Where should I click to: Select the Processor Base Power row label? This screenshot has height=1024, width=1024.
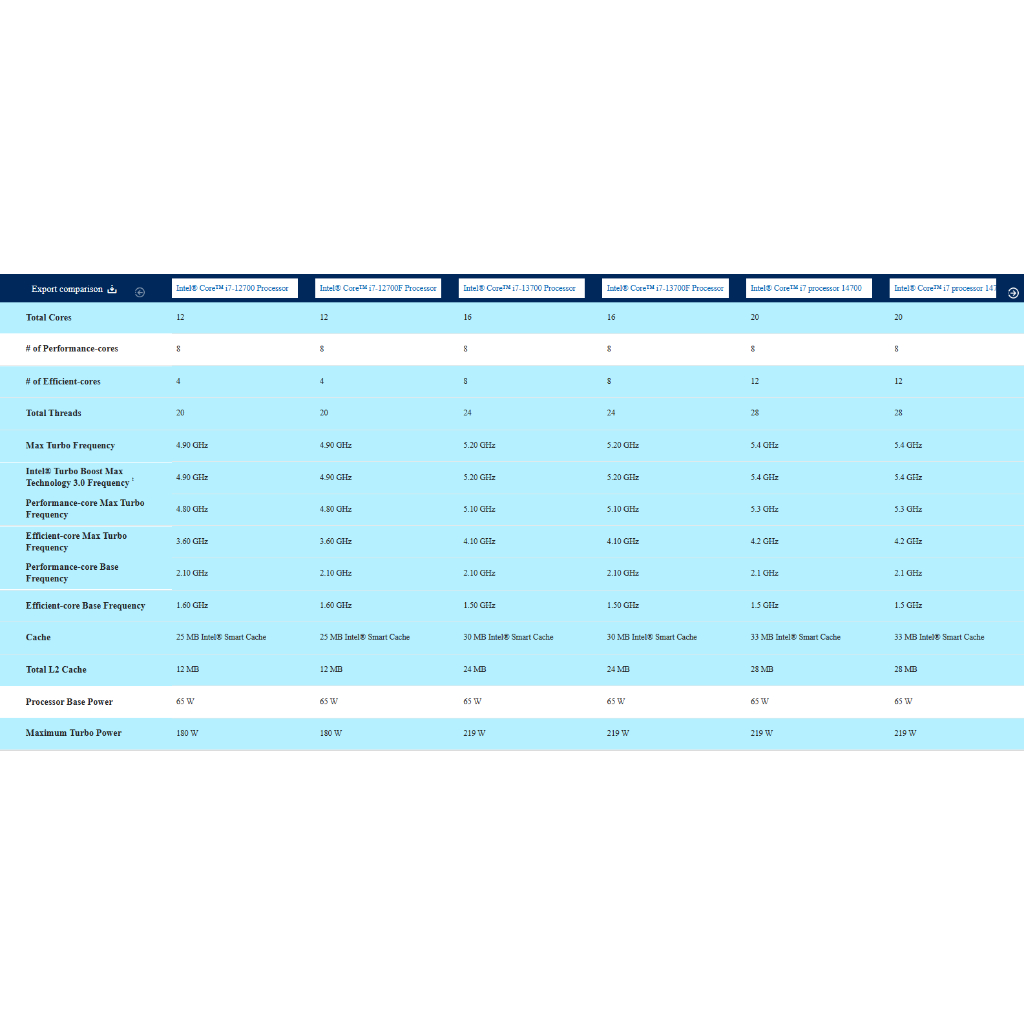(69, 701)
